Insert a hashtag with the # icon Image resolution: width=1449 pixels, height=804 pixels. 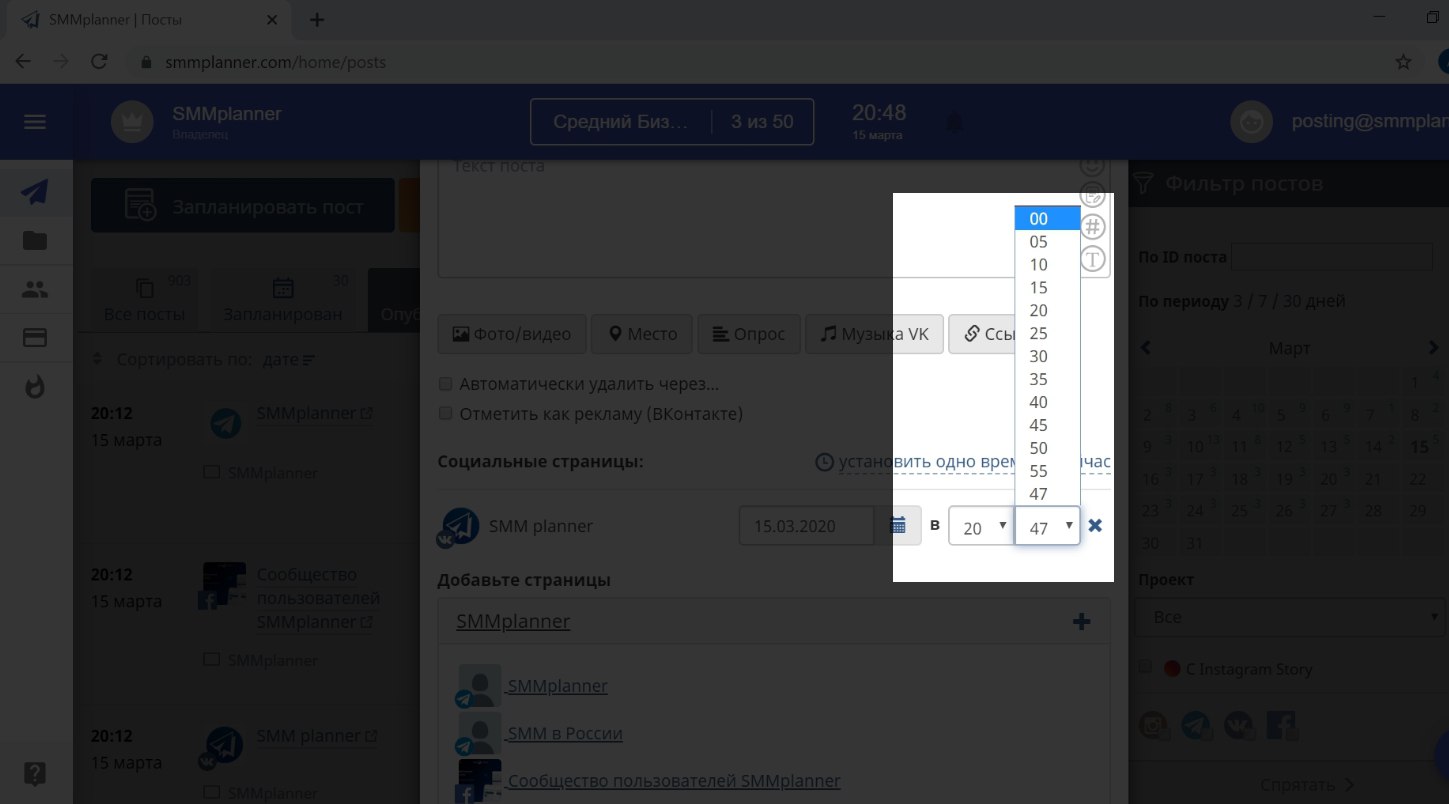pos(1093,227)
